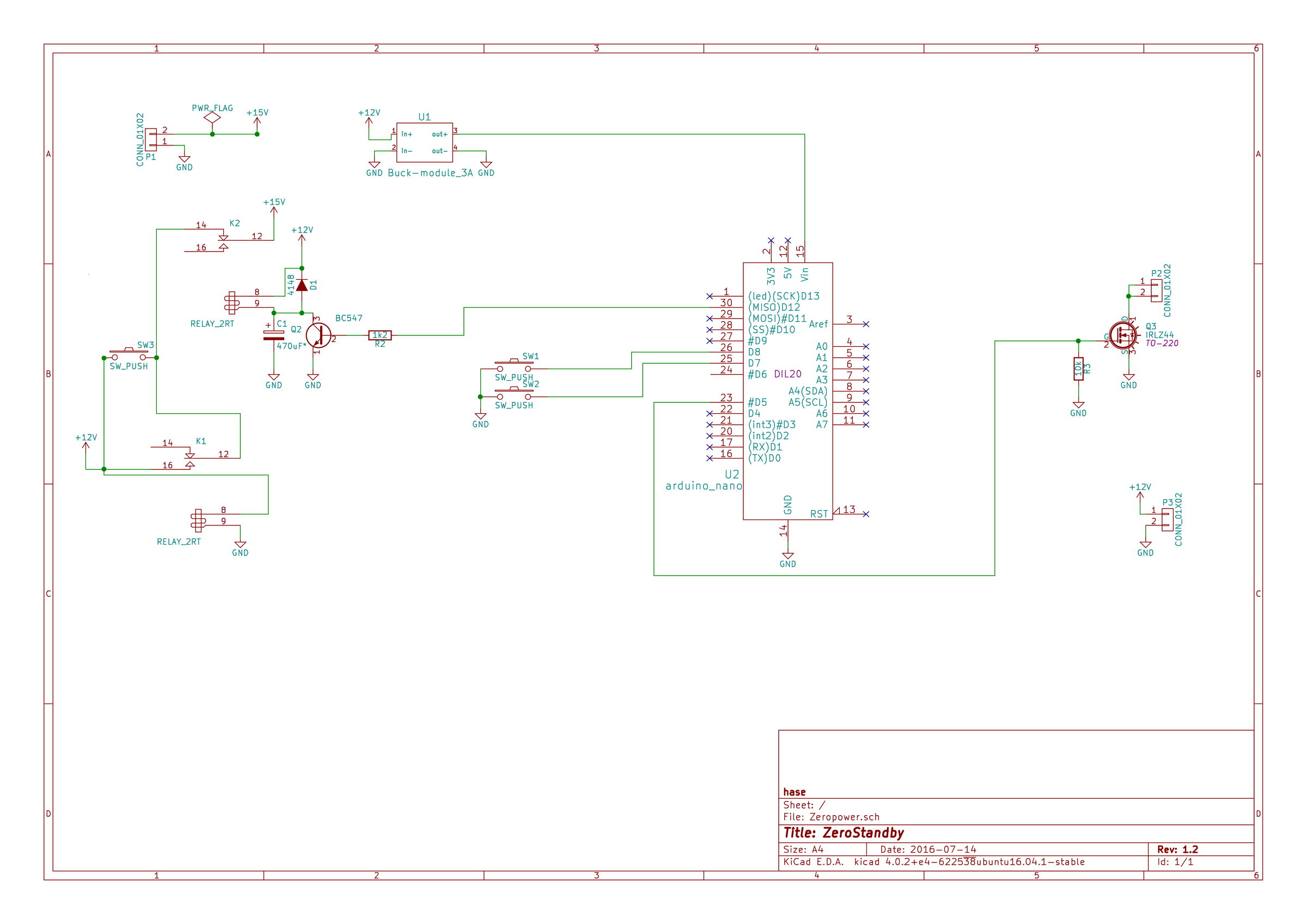
Task: Click the connector P1 CONN_01X02
Action: point(151,139)
